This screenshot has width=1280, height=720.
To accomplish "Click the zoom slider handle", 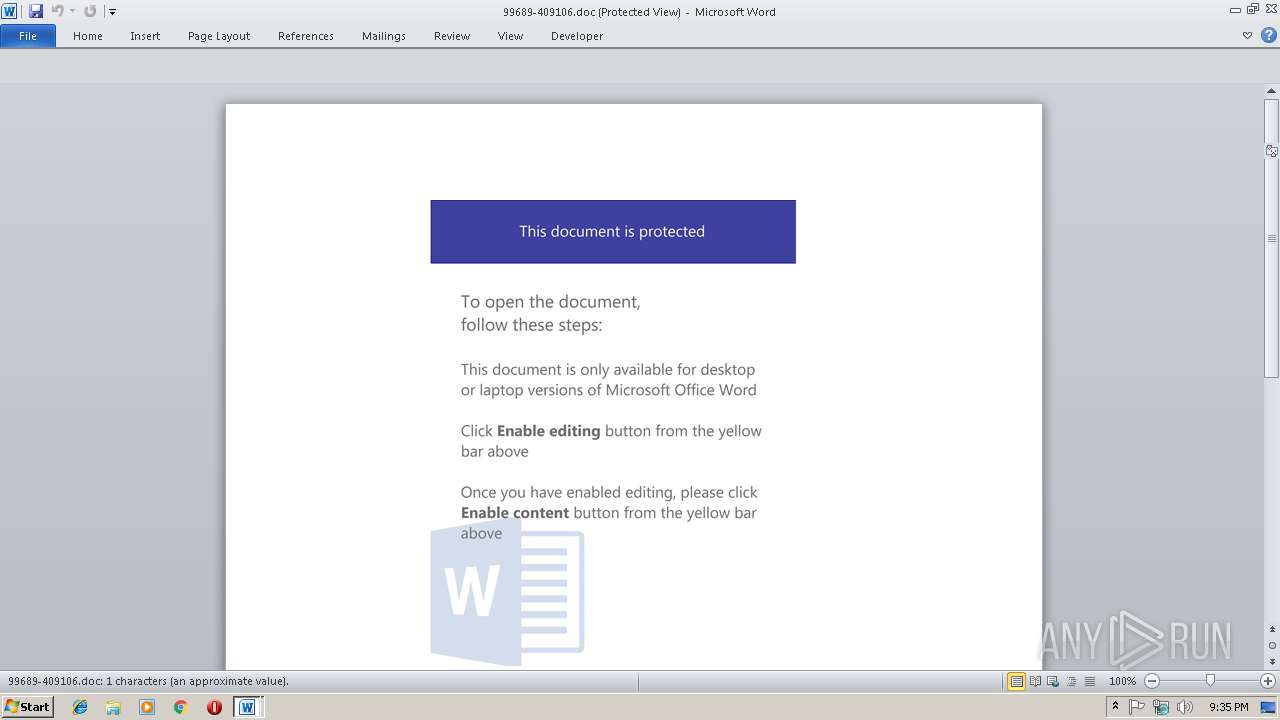I will coord(1210,681).
